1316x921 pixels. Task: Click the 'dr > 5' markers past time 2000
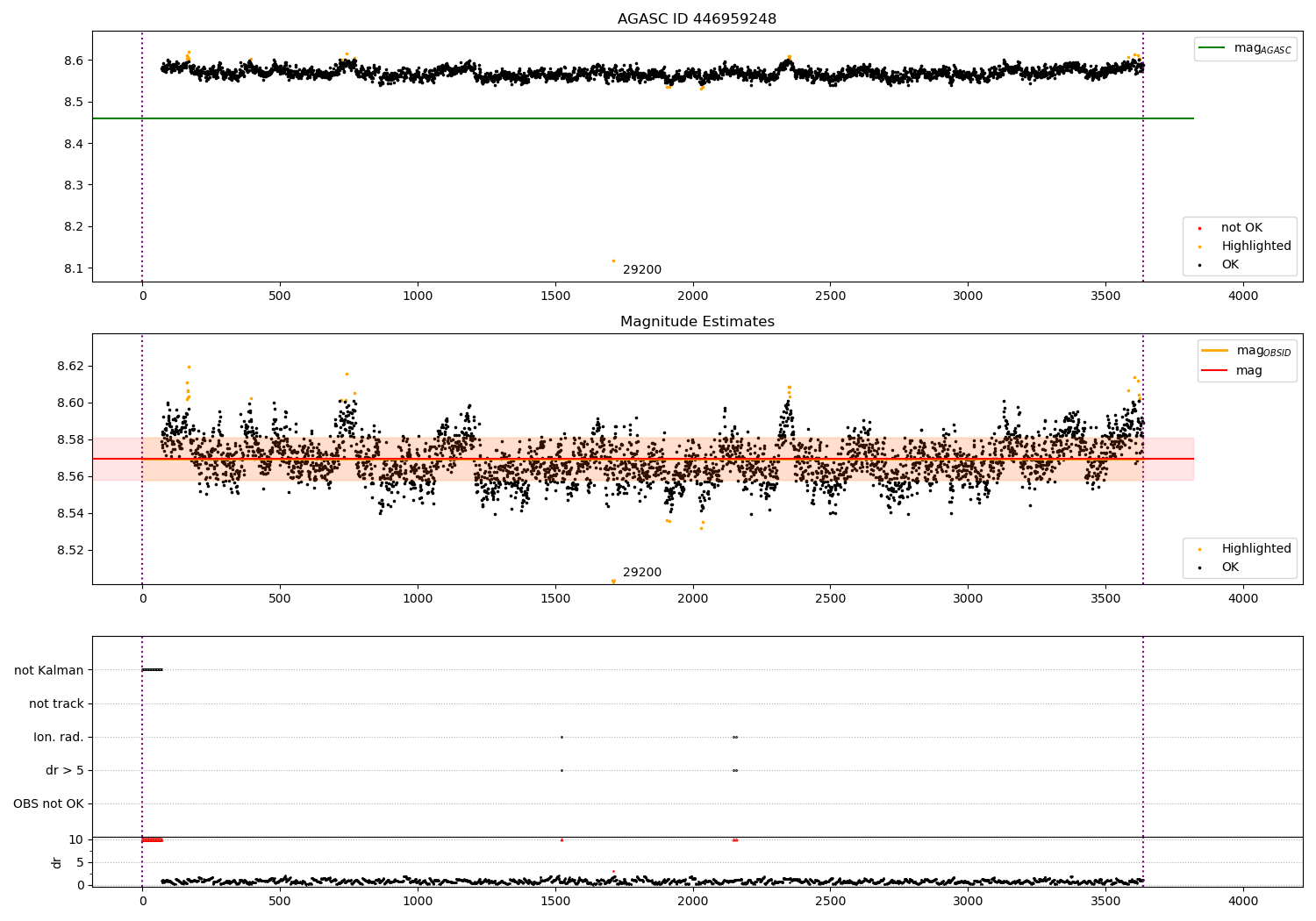(735, 771)
